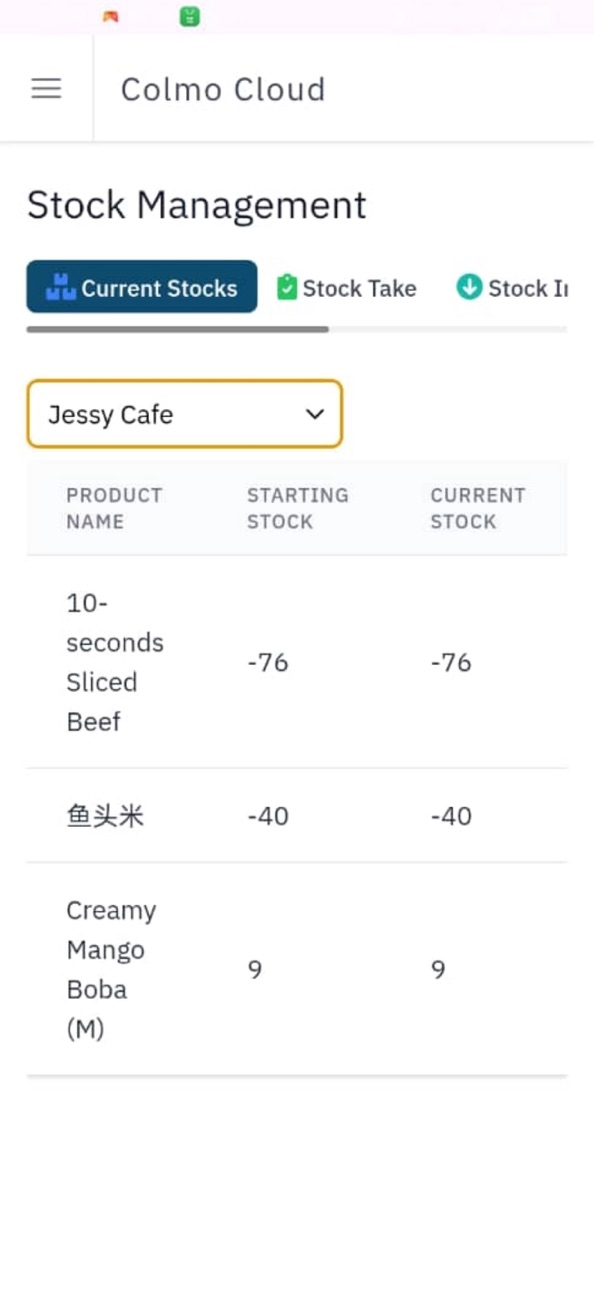The image size is (594, 1290).
Task: Select the 10-seconds Sliced Beef row
Action: (x=297, y=662)
